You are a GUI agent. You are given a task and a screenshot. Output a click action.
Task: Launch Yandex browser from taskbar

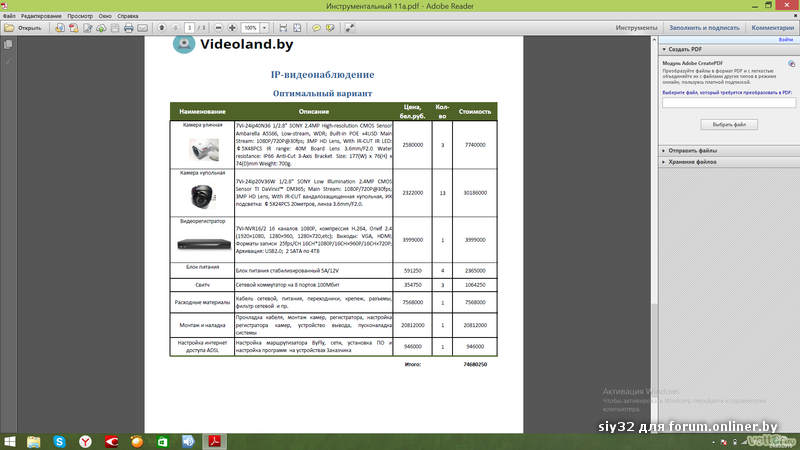(x=85, y=441)
